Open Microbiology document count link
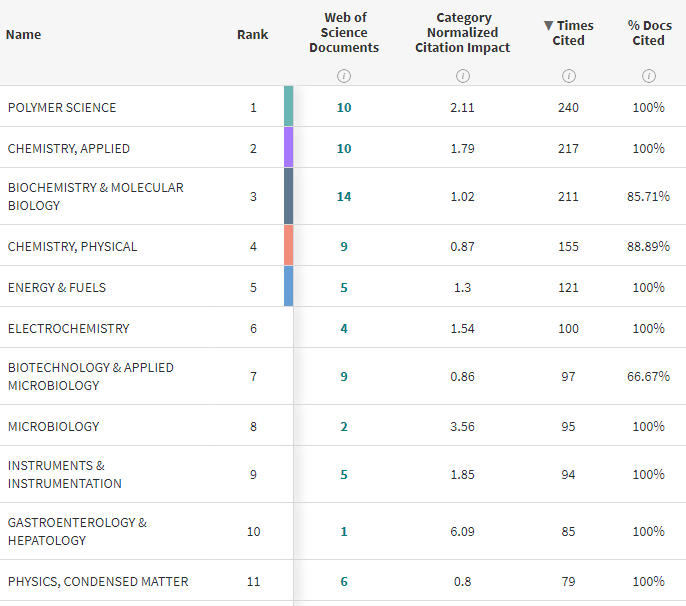 coord(344,426)
